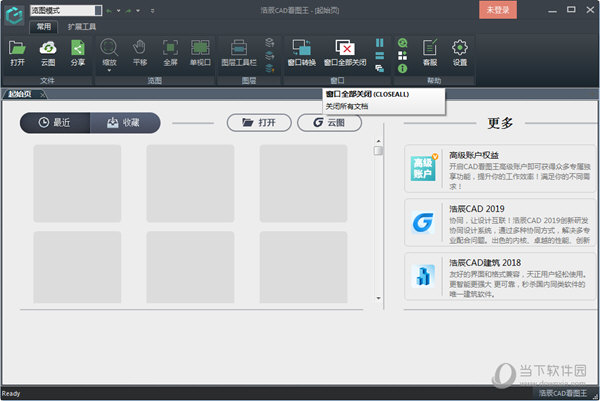This screenshot has width=600, height=401.
Task: Click the 分享 (Share) icon
Action: pyautogui.click(x=77, y=51)
